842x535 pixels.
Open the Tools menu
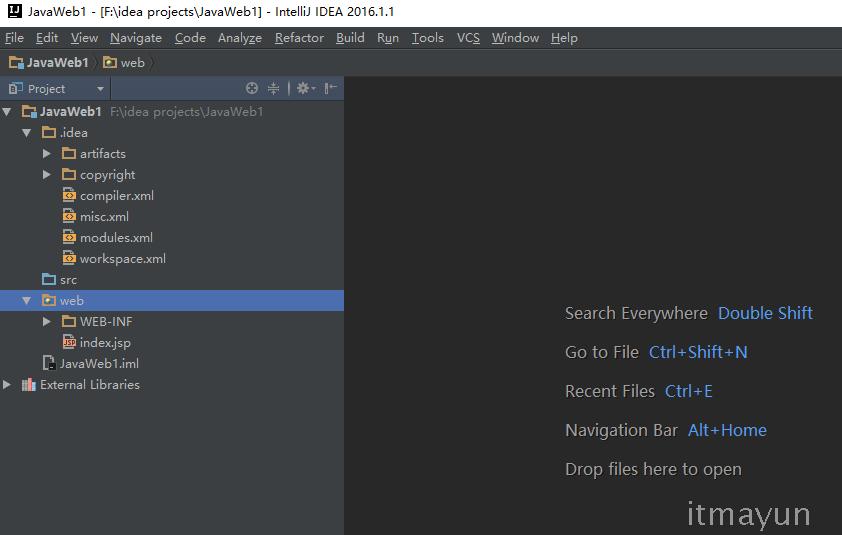[x=427, y=38]
